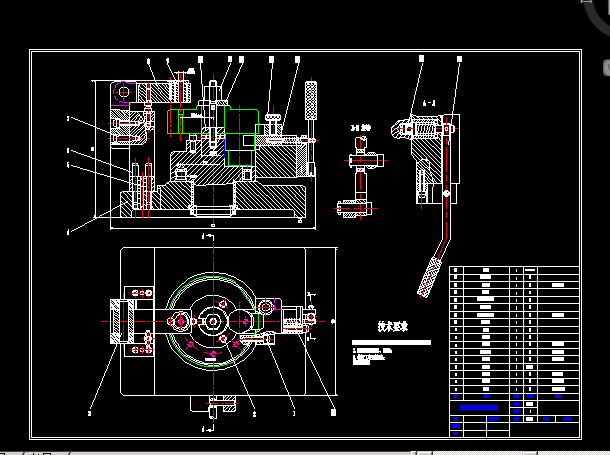Image resolution: width=610 pixels, height=455 pixels.
Task: Select the magenta pivot circle in front view
Action: 124,93
